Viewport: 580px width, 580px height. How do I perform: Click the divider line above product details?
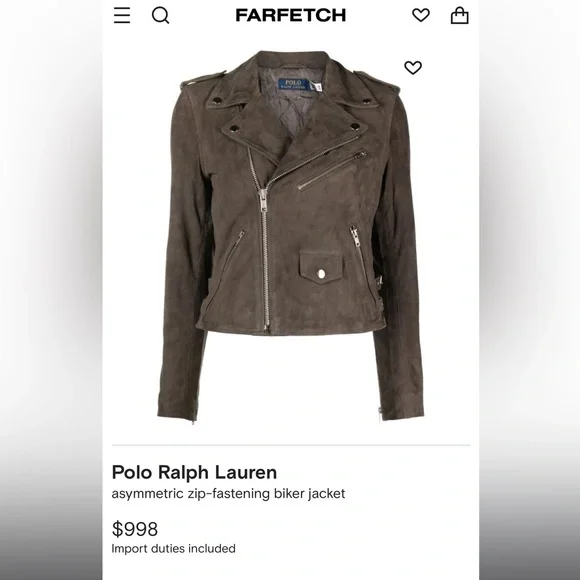pos(291,445)
